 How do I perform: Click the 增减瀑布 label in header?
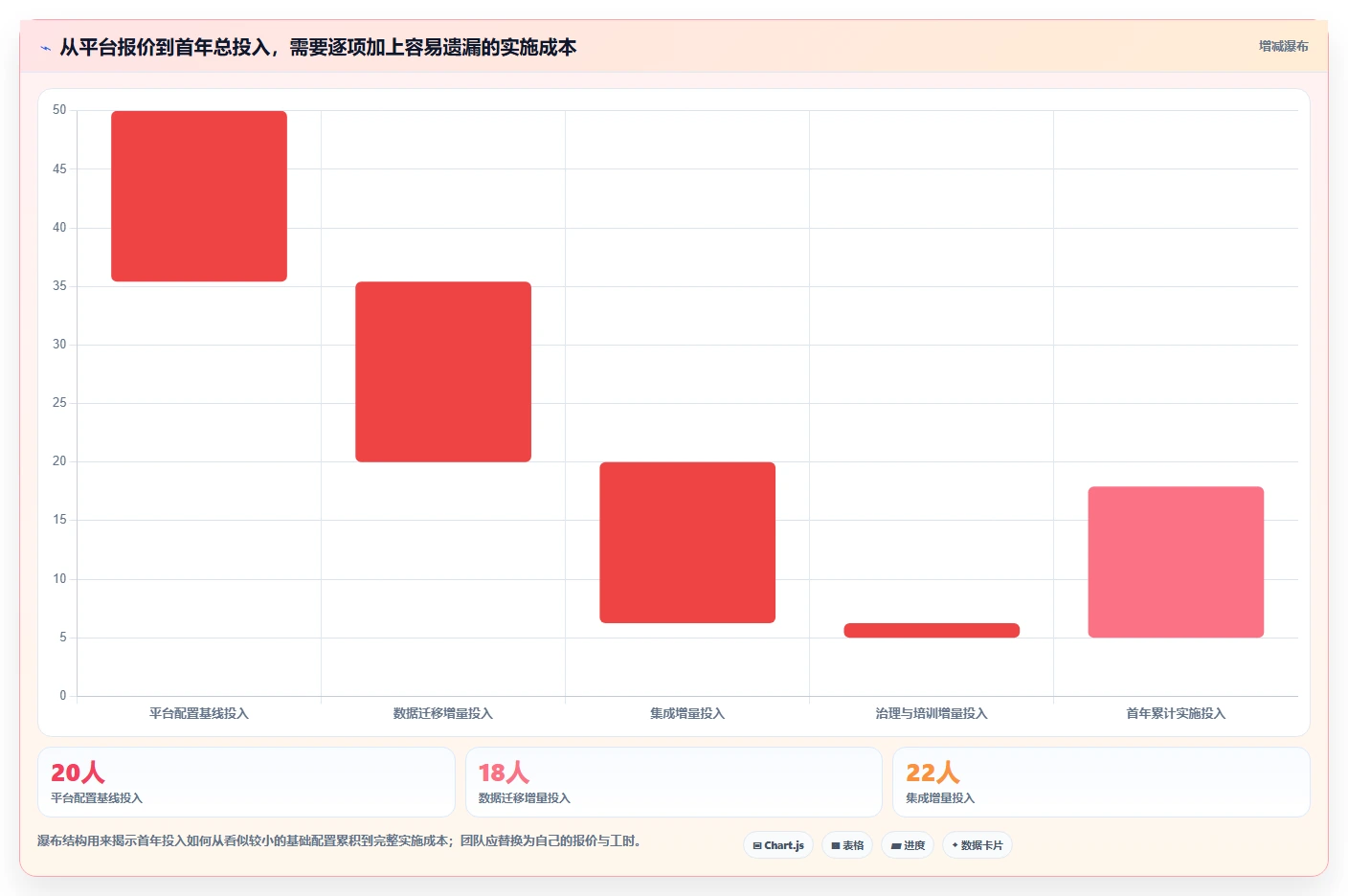tap(1283, 46)
